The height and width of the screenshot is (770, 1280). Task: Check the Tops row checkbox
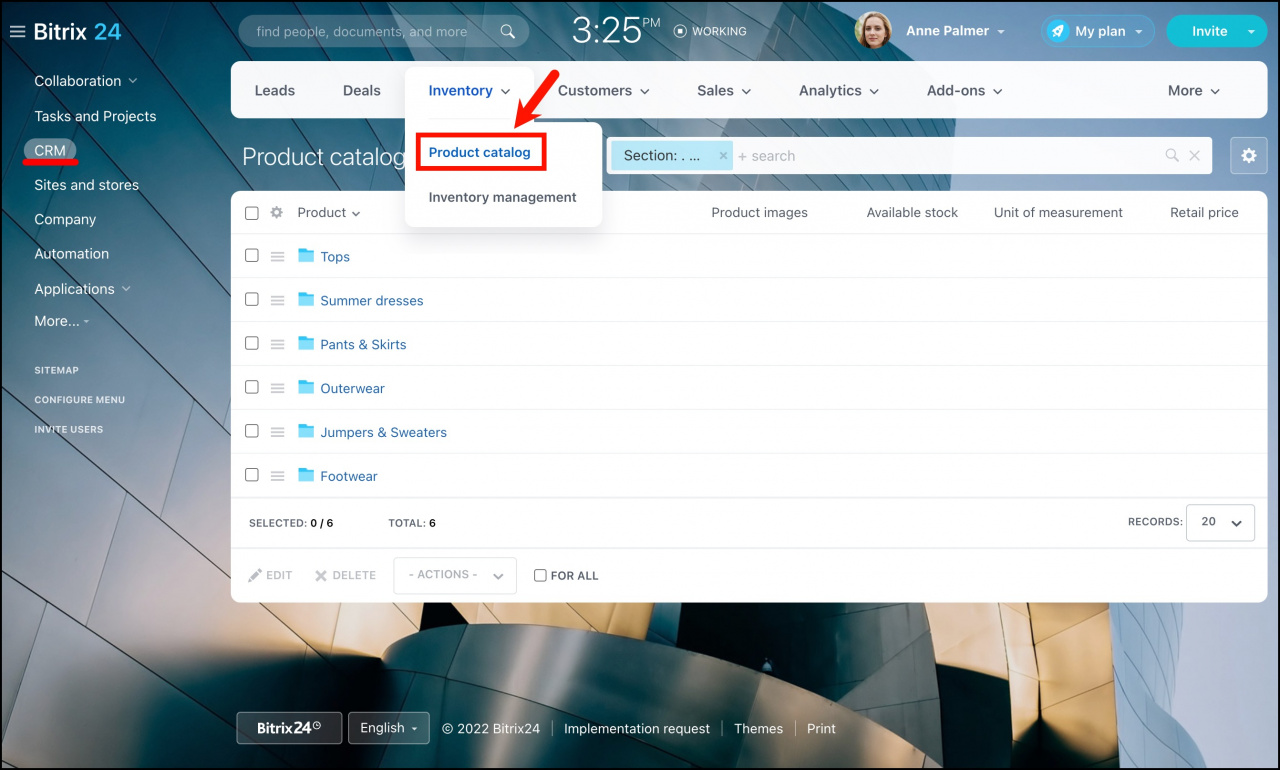252,256
